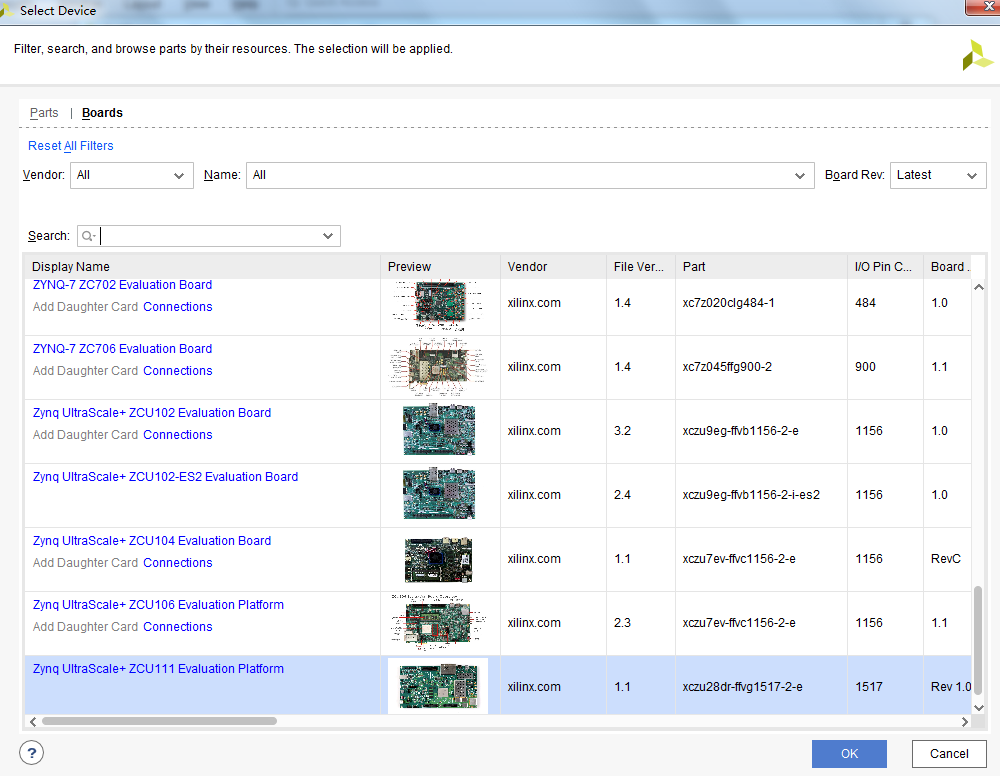Image resolution: width=1000 pixels, height=776 pixels.
Task: Click the search magnifier icon
Action: [x=87, y=236]
